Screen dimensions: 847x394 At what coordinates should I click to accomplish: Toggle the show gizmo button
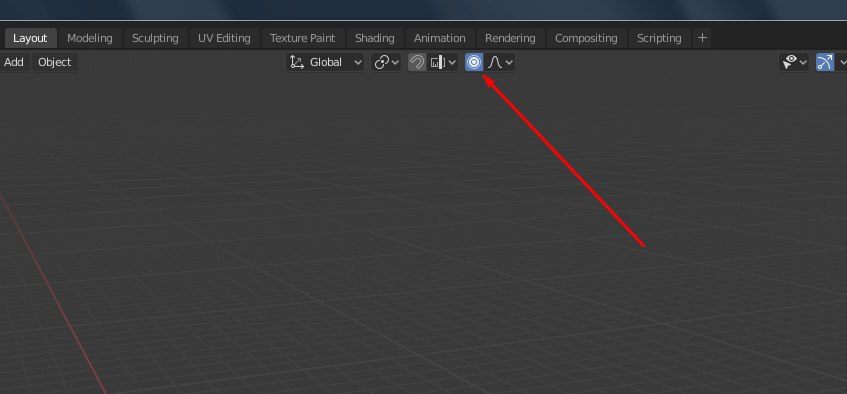(x=824, y=62)
